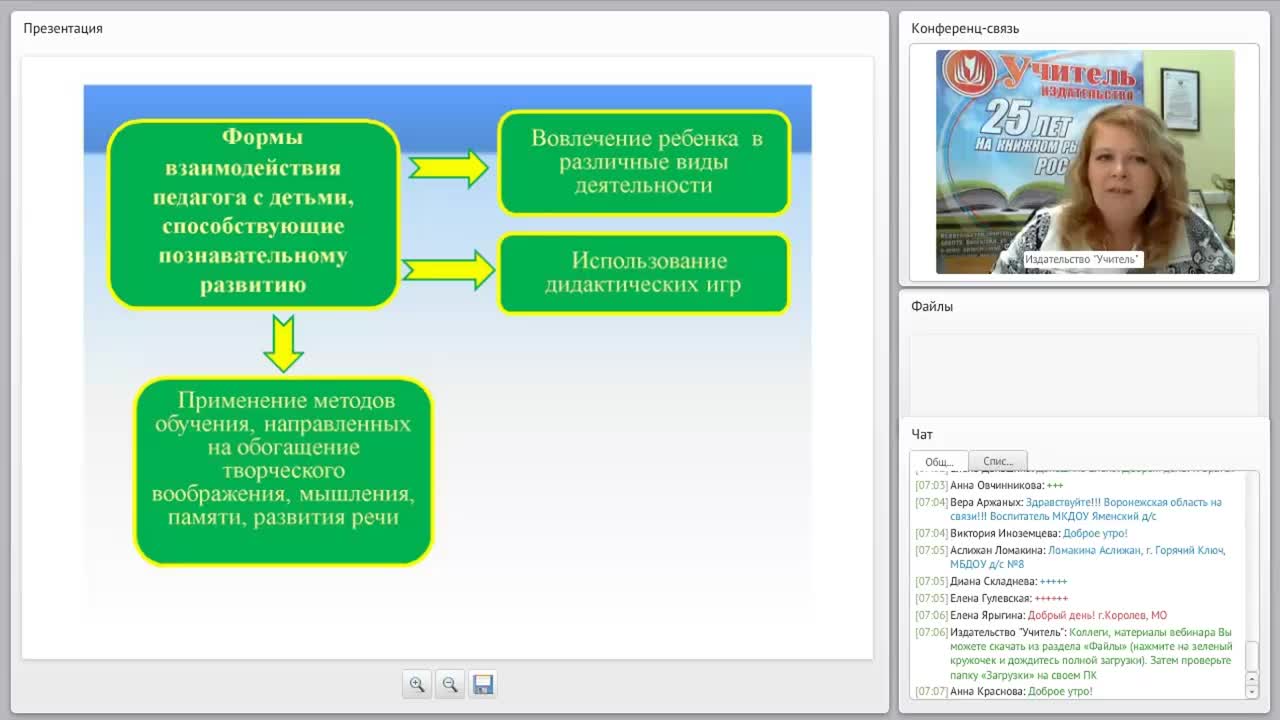Click the message from Елена Гулевская

tap(1078, 598)
